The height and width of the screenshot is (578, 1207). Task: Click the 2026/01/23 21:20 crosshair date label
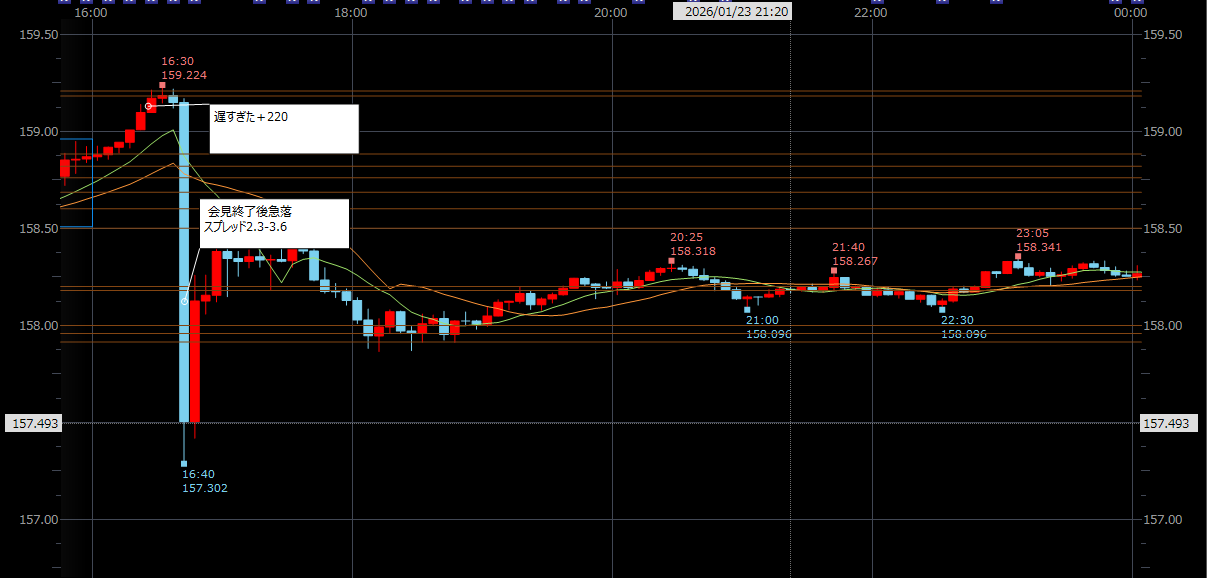point(730,12)
